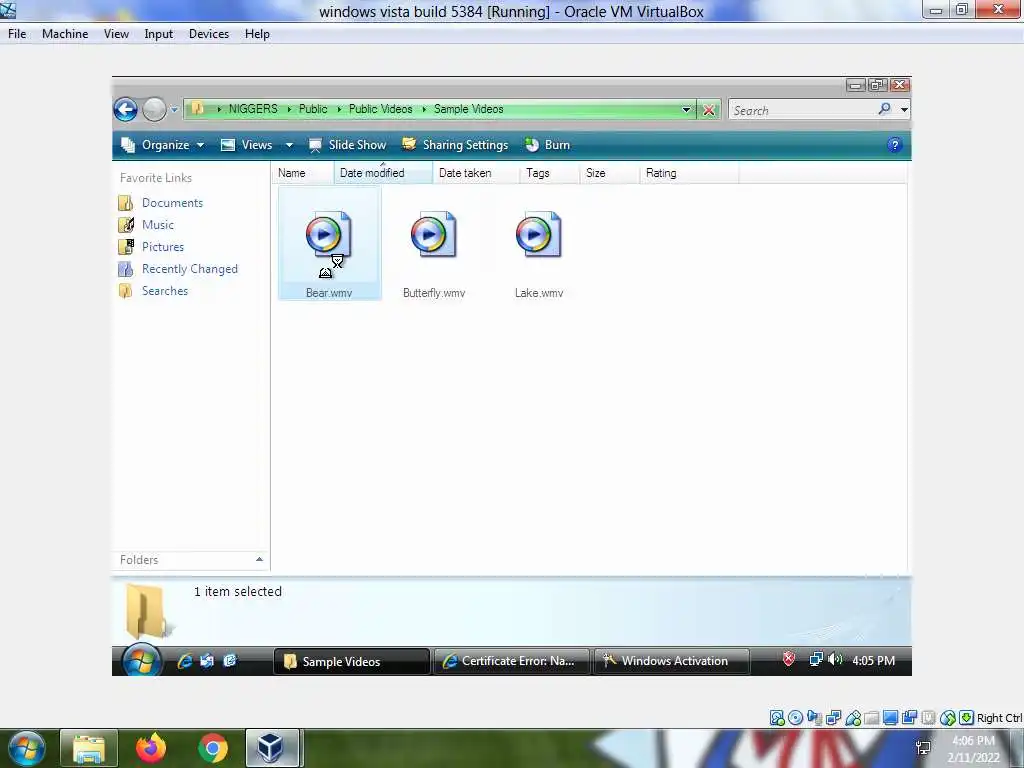
Task: Click the Show Desktop Quick Launch icon
Action: coord(207,661)
